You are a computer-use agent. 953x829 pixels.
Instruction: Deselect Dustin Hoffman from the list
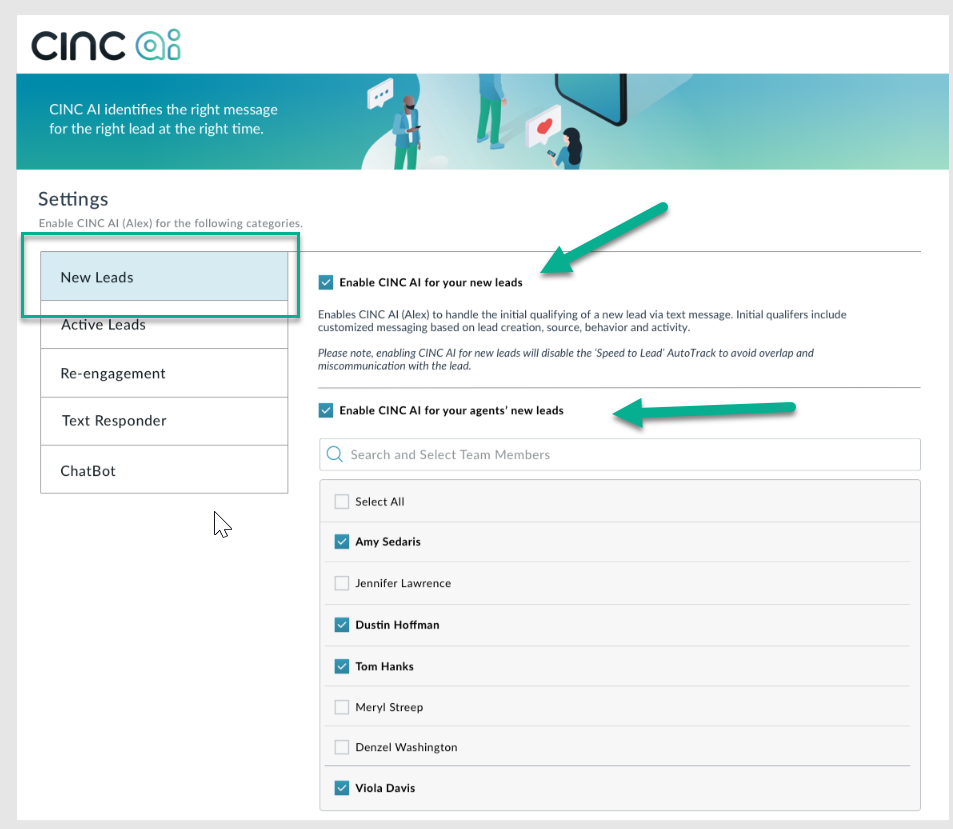coord(341,624)
